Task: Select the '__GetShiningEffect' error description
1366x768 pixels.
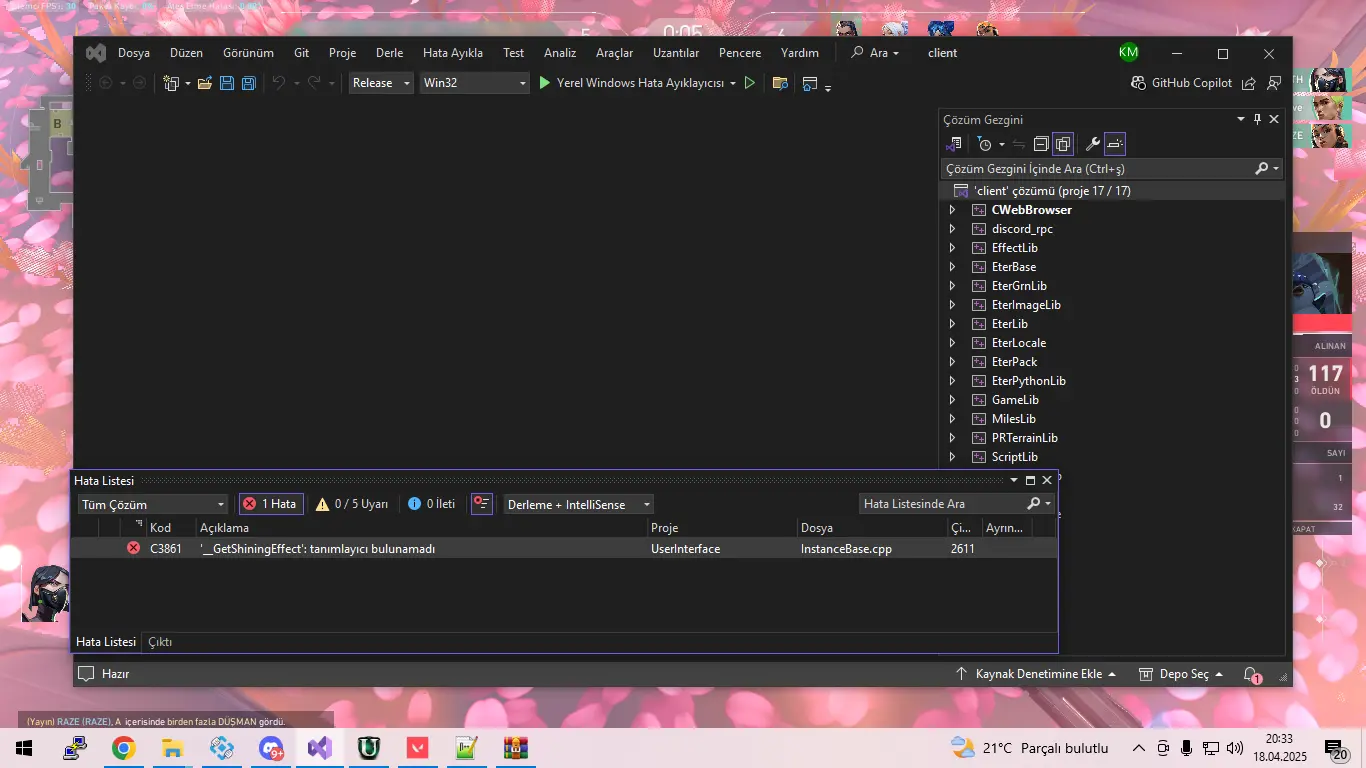Action: (317, 549)
